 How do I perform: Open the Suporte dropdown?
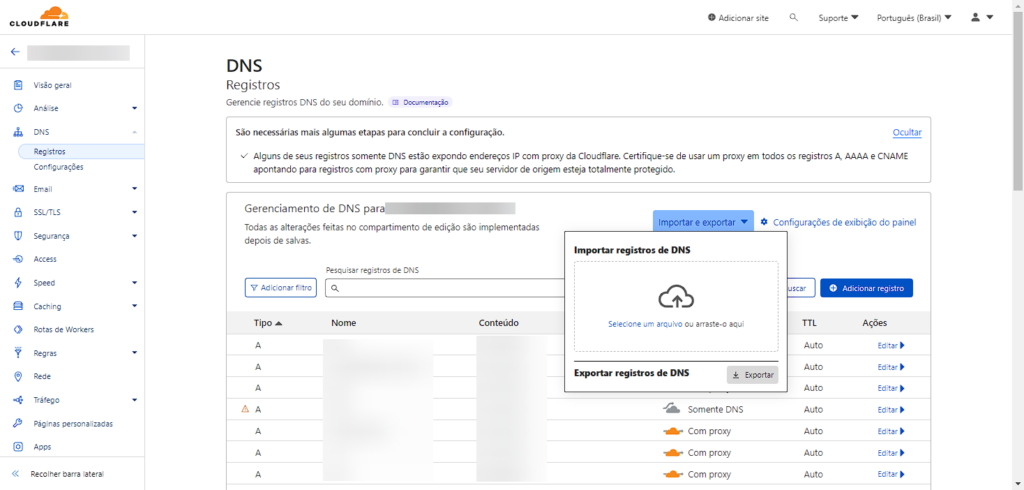(839, 18)
